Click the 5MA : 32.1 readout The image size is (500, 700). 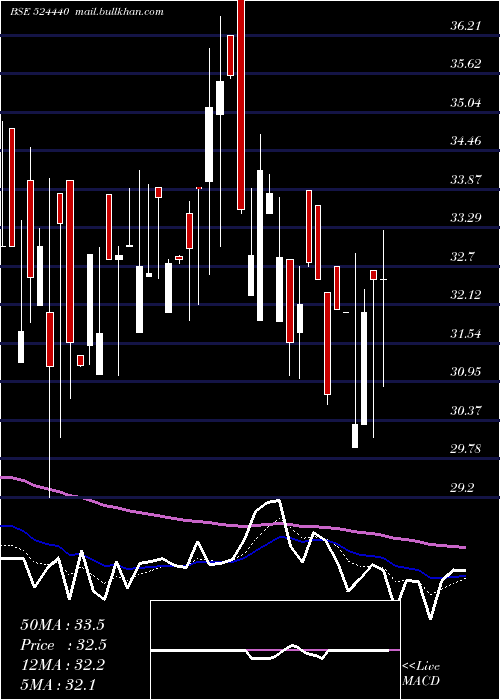[x=58, y=684]
